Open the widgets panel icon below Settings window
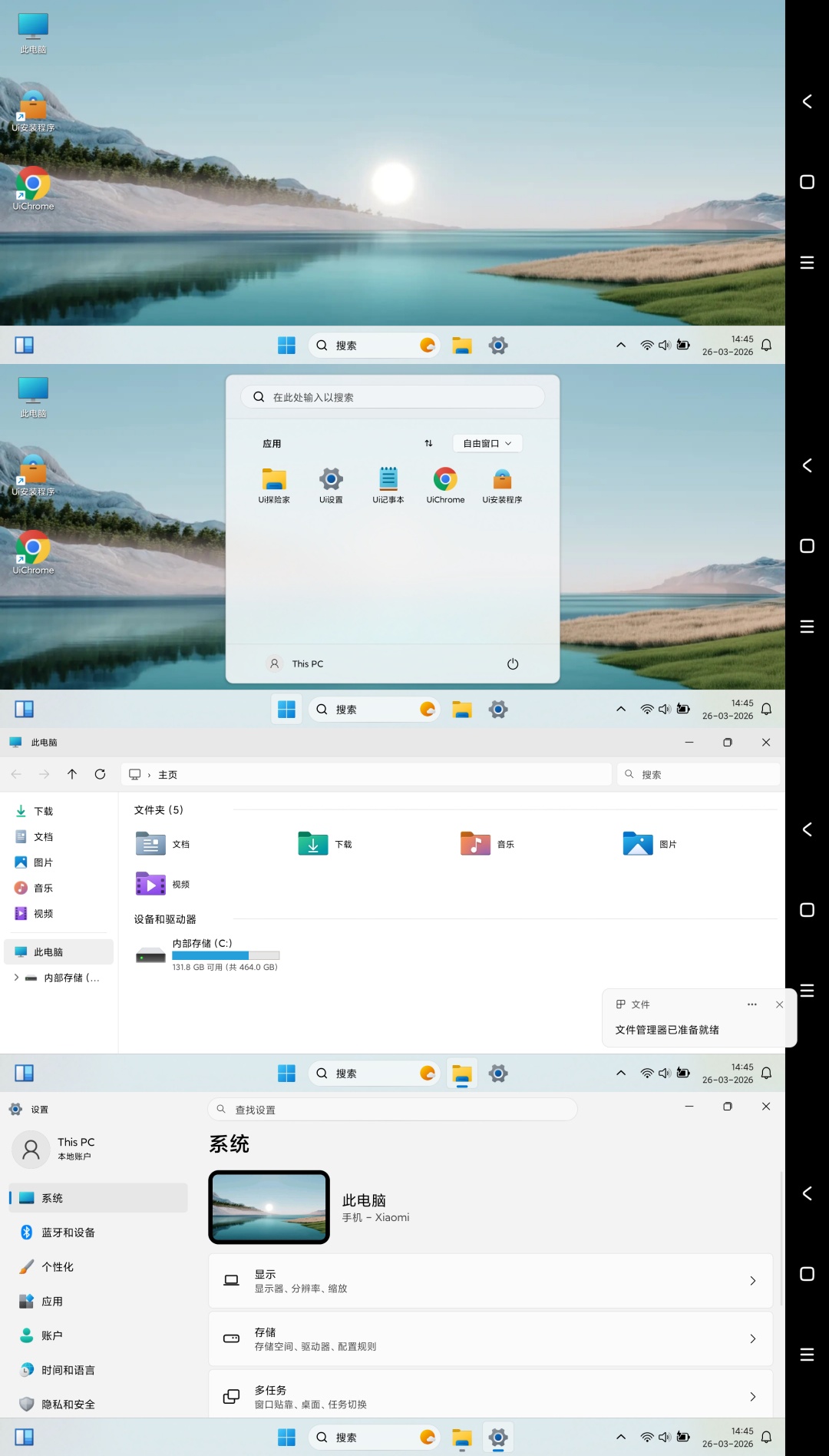829x1456 pixels. click(25, 1437)
